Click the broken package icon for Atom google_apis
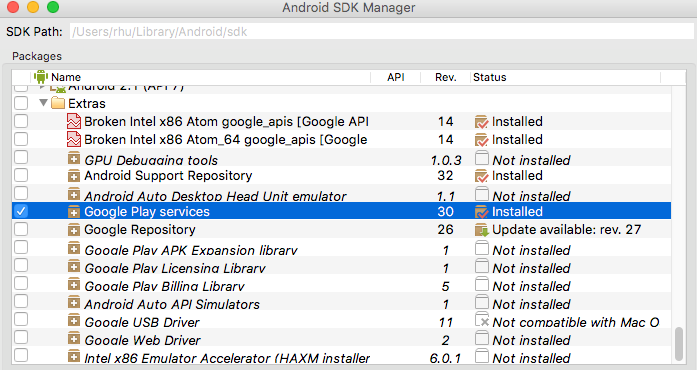Screen dimensions: 697x370 [74, 121]
